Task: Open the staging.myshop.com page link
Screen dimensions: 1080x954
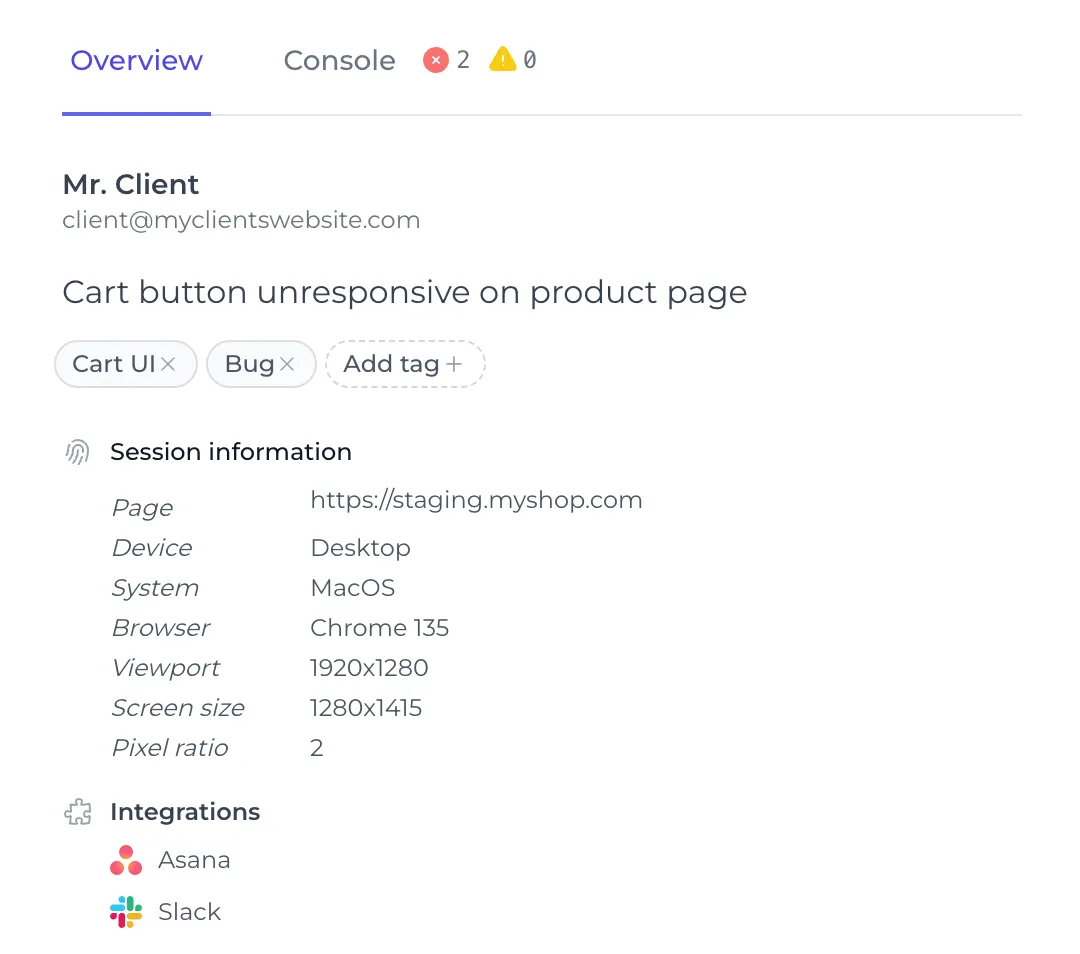Action: (x=476, y=500)
